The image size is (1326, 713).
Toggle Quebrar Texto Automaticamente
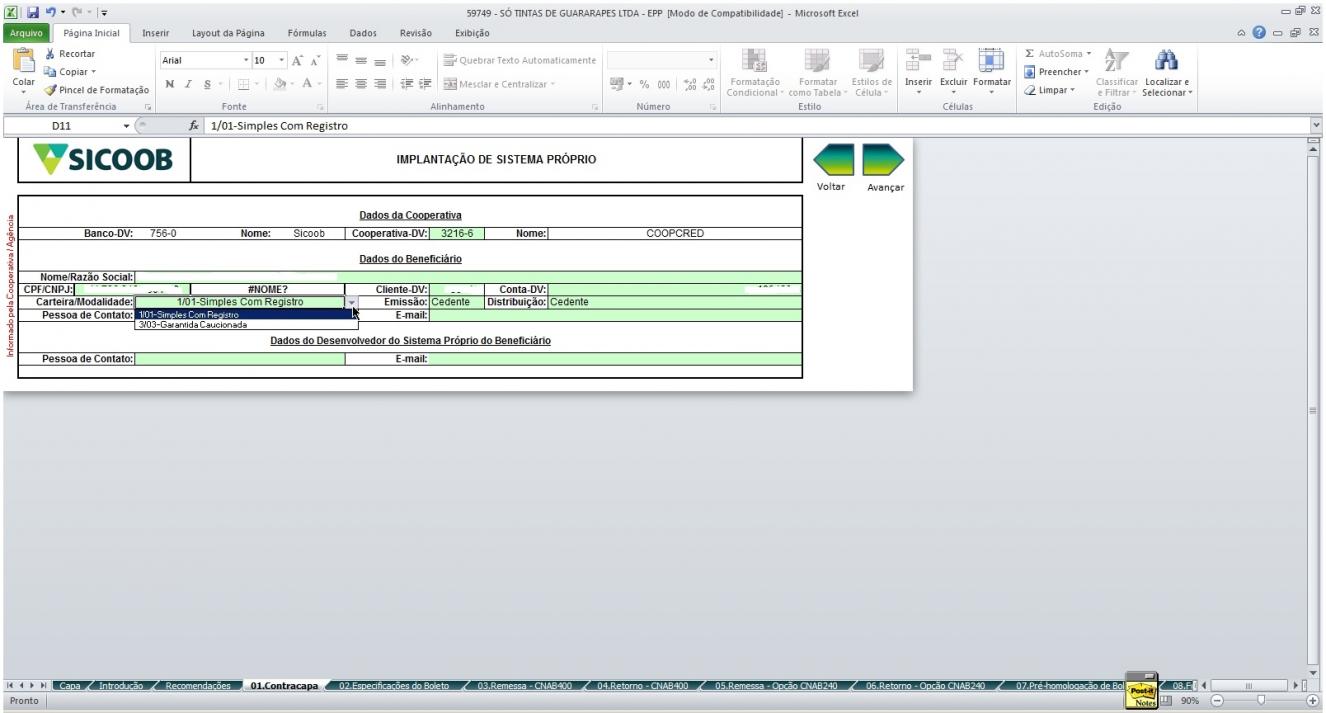click(x=520, y=60)
